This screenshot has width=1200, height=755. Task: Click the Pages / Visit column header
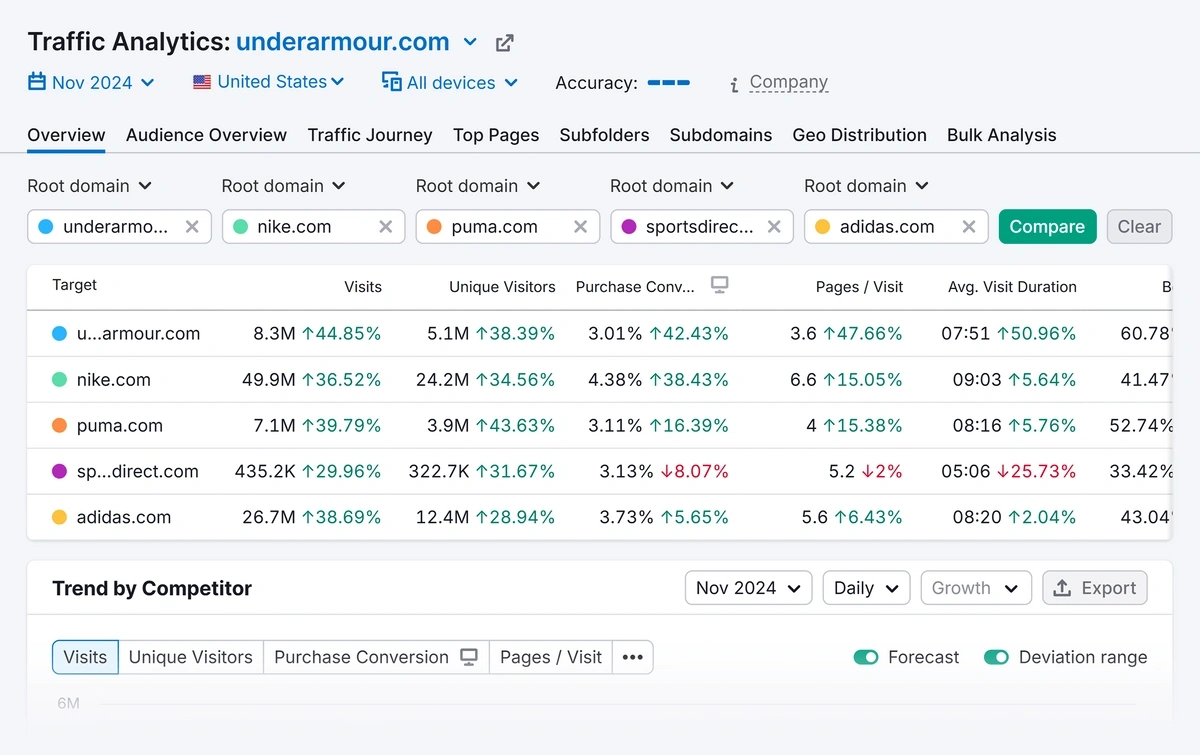click(x=859, y=287)
